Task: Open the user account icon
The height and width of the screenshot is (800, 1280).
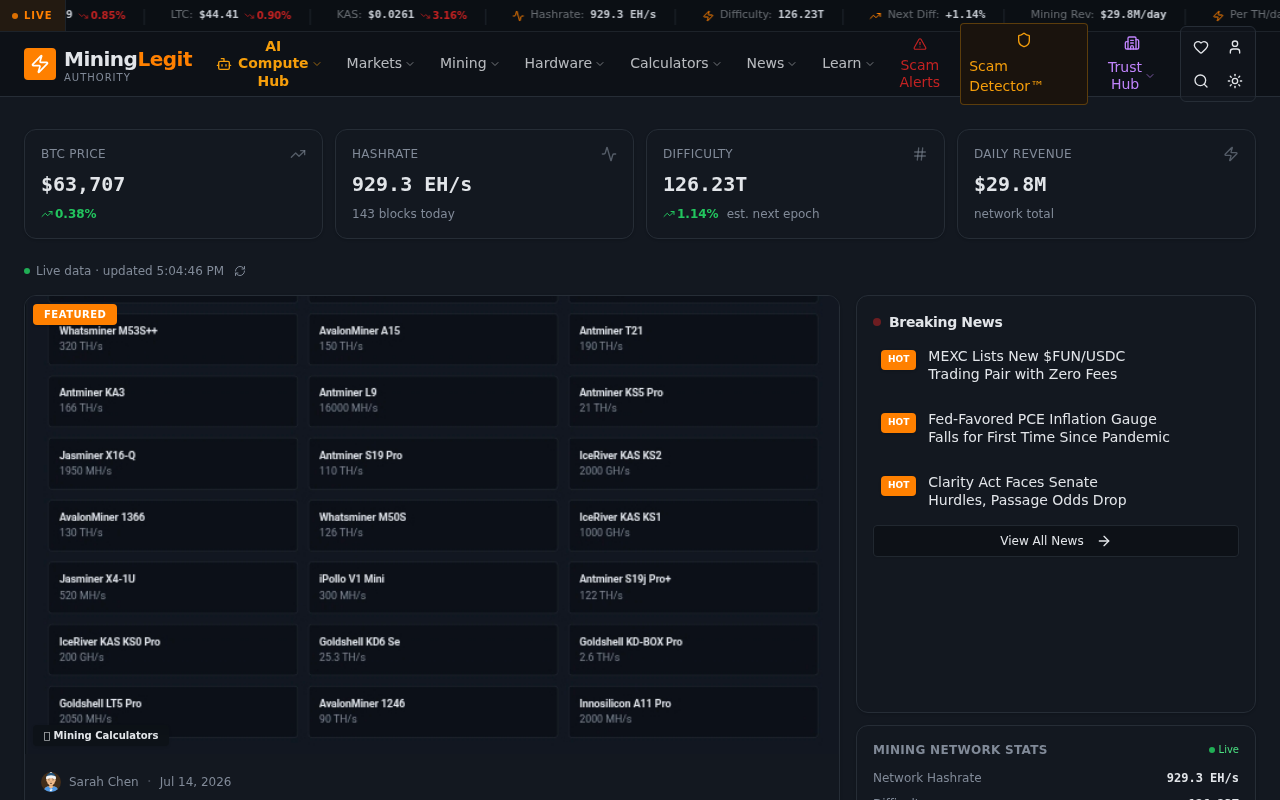Action: pyautogui.click(x=1235, y=47)
